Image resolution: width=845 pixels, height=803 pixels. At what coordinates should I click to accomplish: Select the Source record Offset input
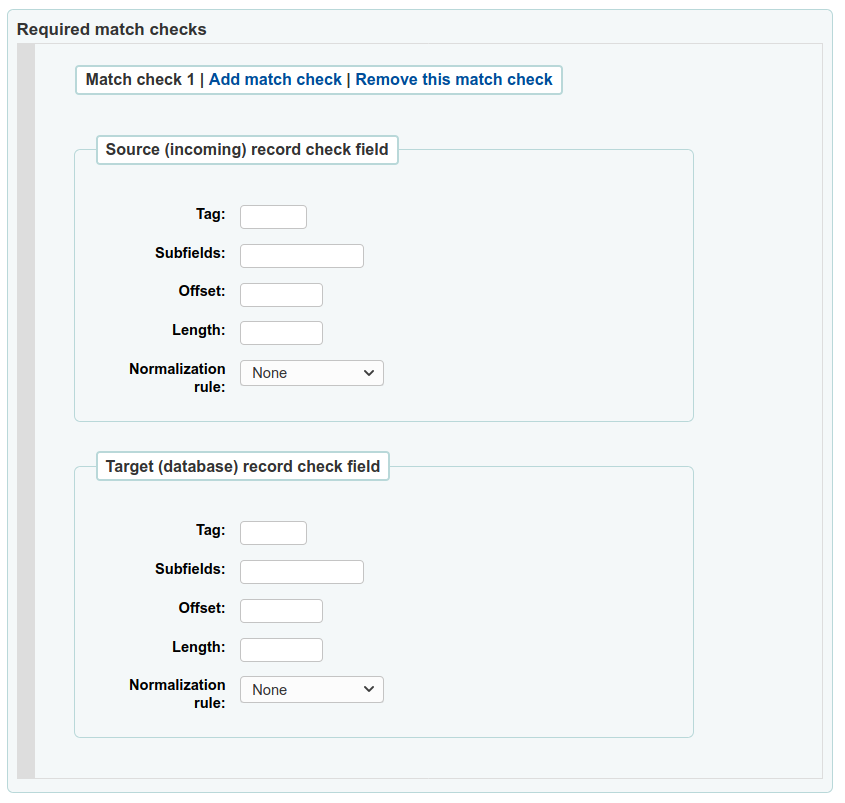coord(281,295)
